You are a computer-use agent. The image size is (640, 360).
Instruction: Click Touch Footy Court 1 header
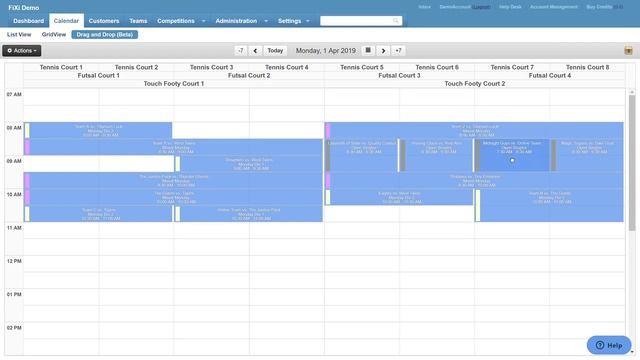point(174,84)
